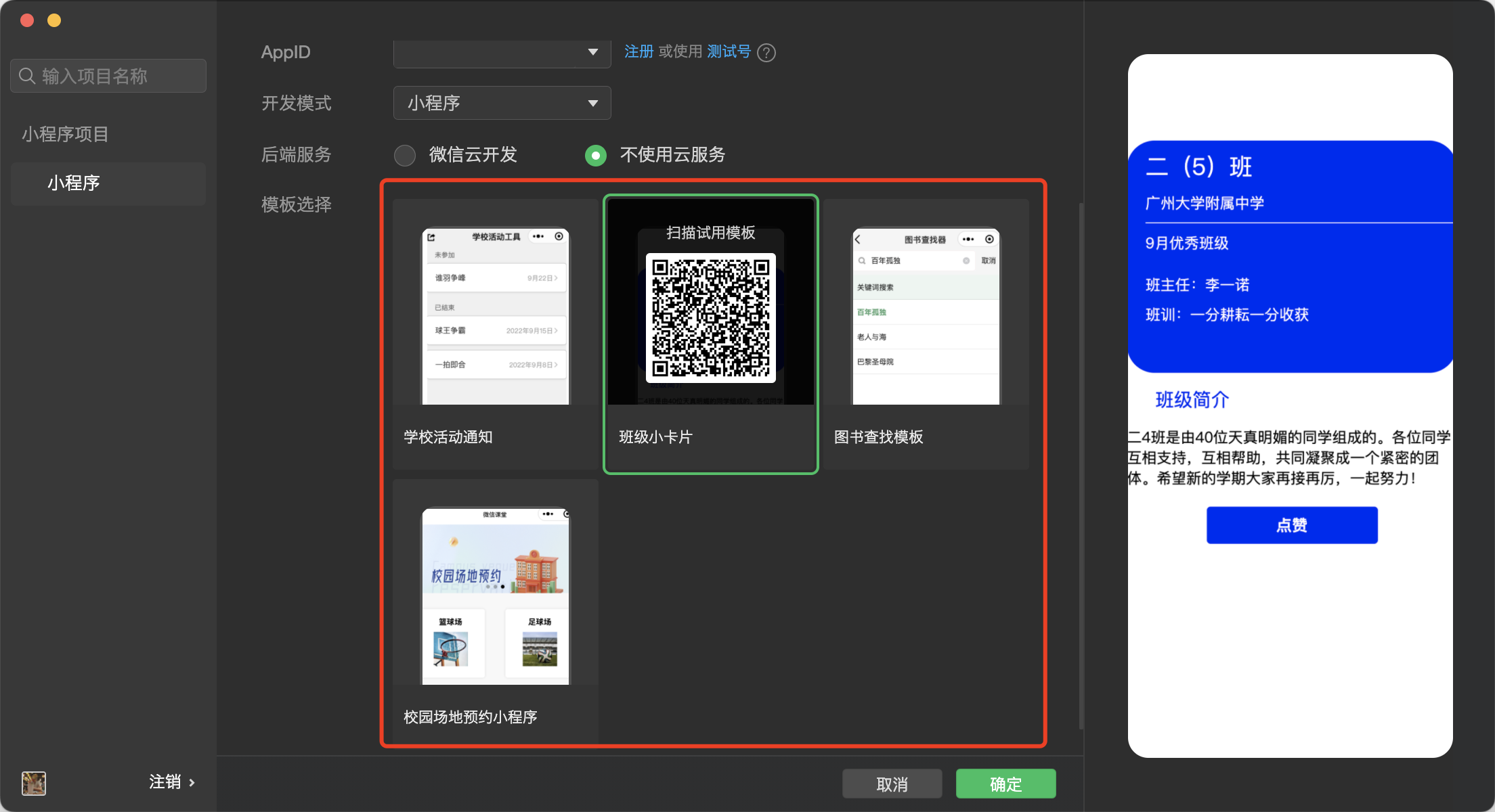Choose the 学校活动通知 template thumbnail
Viewport: 1495px width, 812px height.
click(496, 316)
